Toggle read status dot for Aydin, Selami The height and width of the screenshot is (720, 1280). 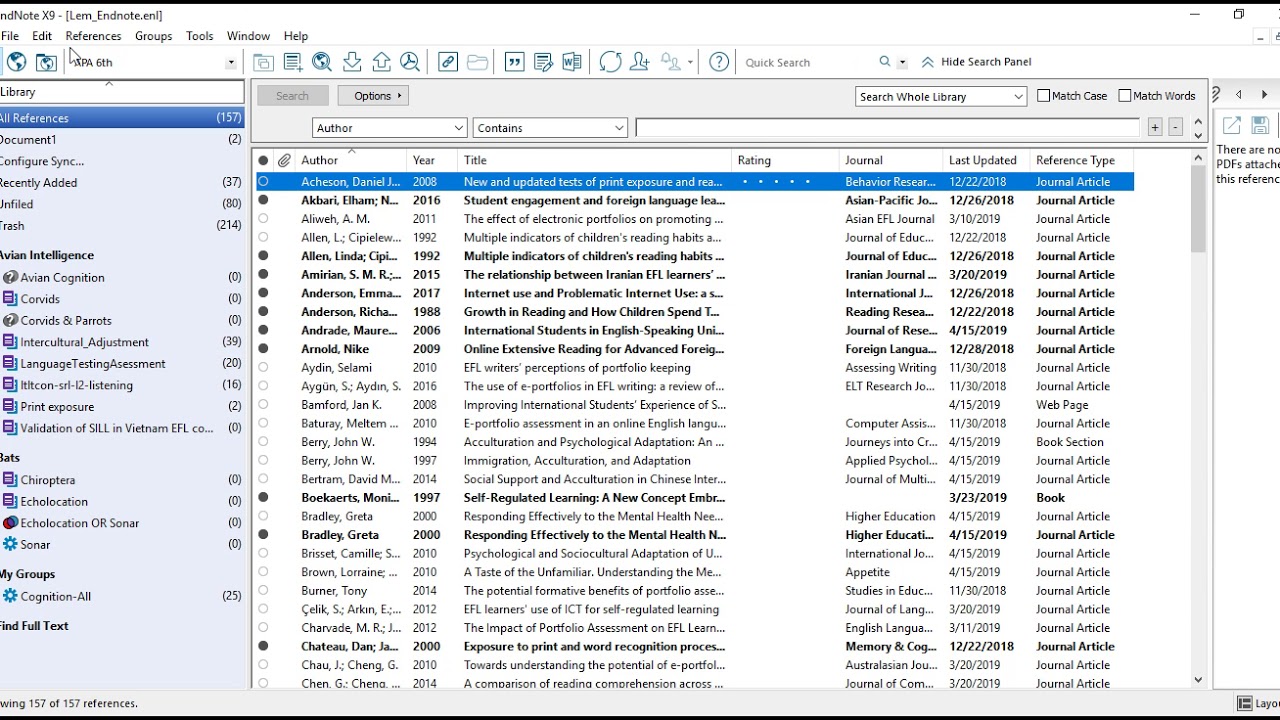(x=263, y=368)
